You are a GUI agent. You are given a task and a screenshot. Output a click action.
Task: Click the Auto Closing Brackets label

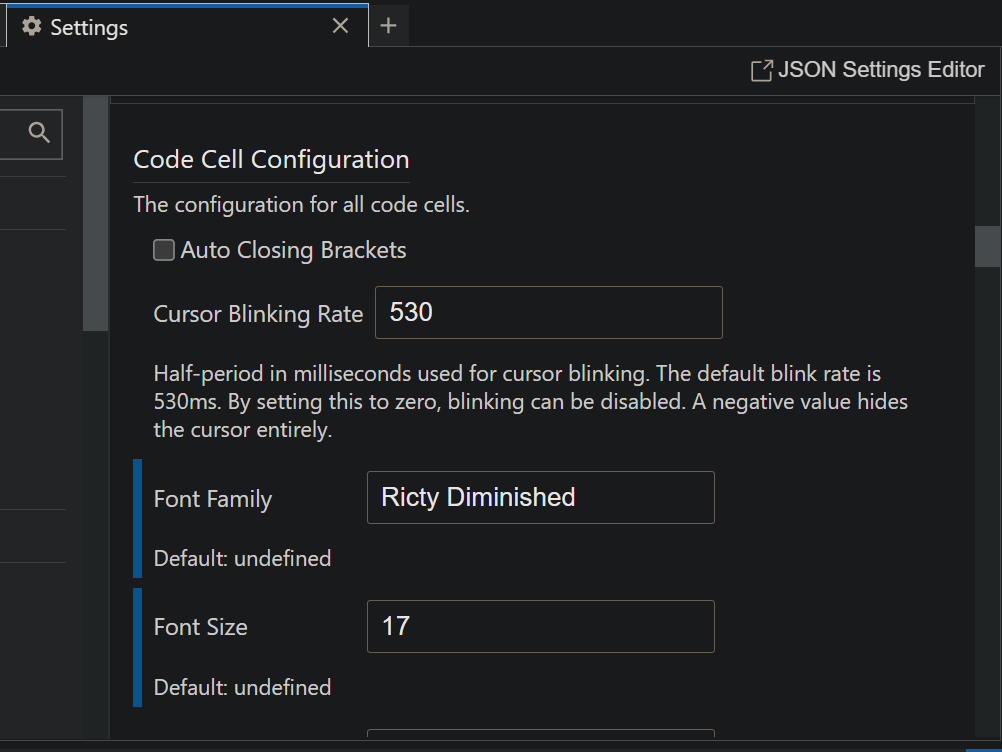tap(293, 250)
